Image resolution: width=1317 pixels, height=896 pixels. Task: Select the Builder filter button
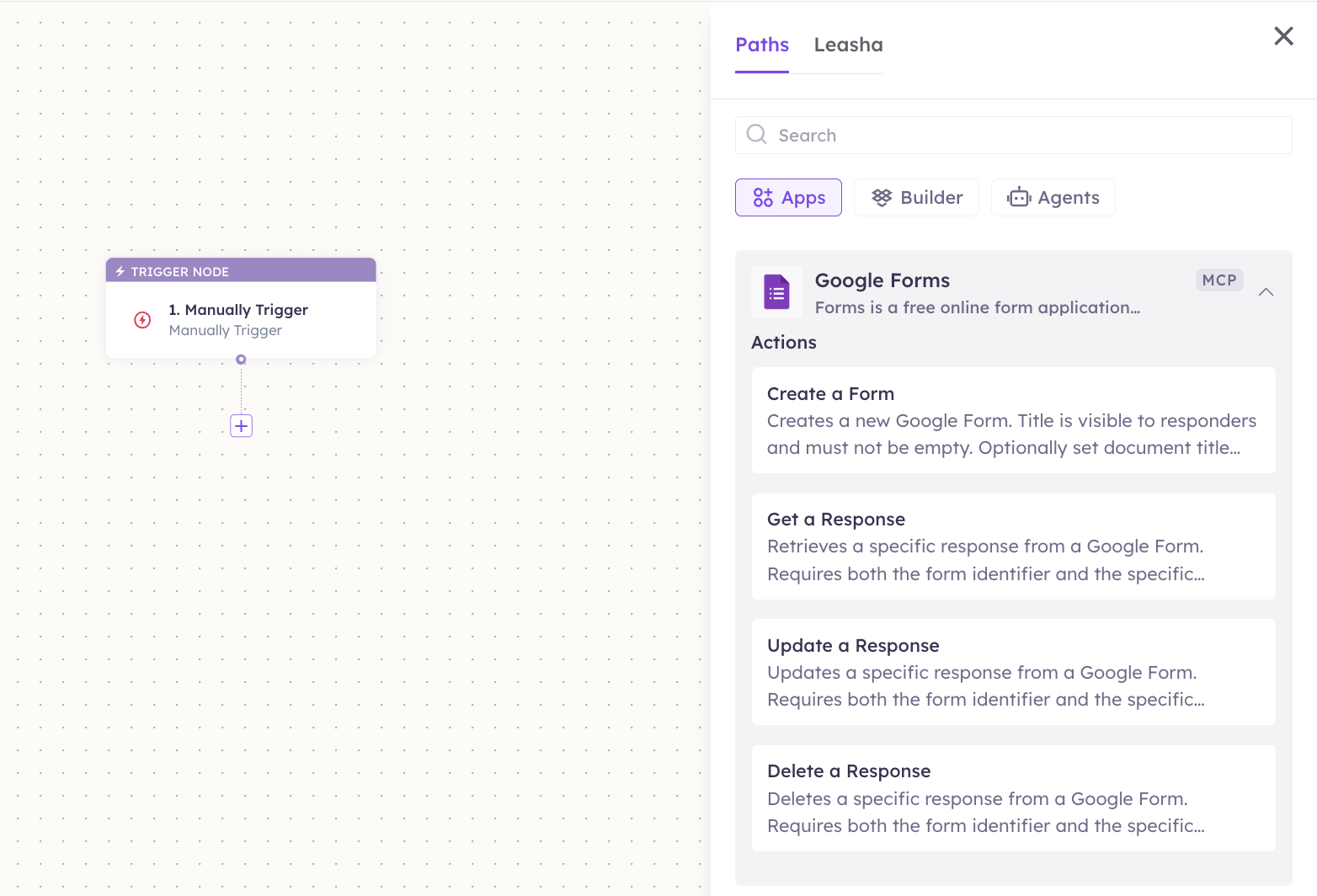916,197
